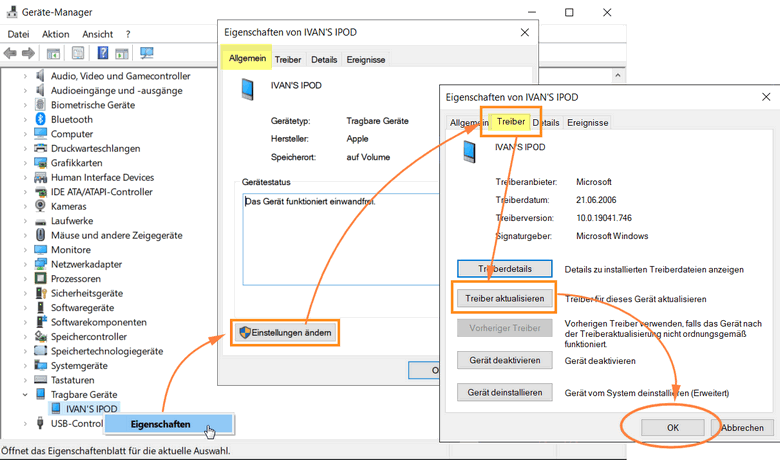780x460 pixels.
Task: Expand the Bluetooth category chevron
Action: 25,119
